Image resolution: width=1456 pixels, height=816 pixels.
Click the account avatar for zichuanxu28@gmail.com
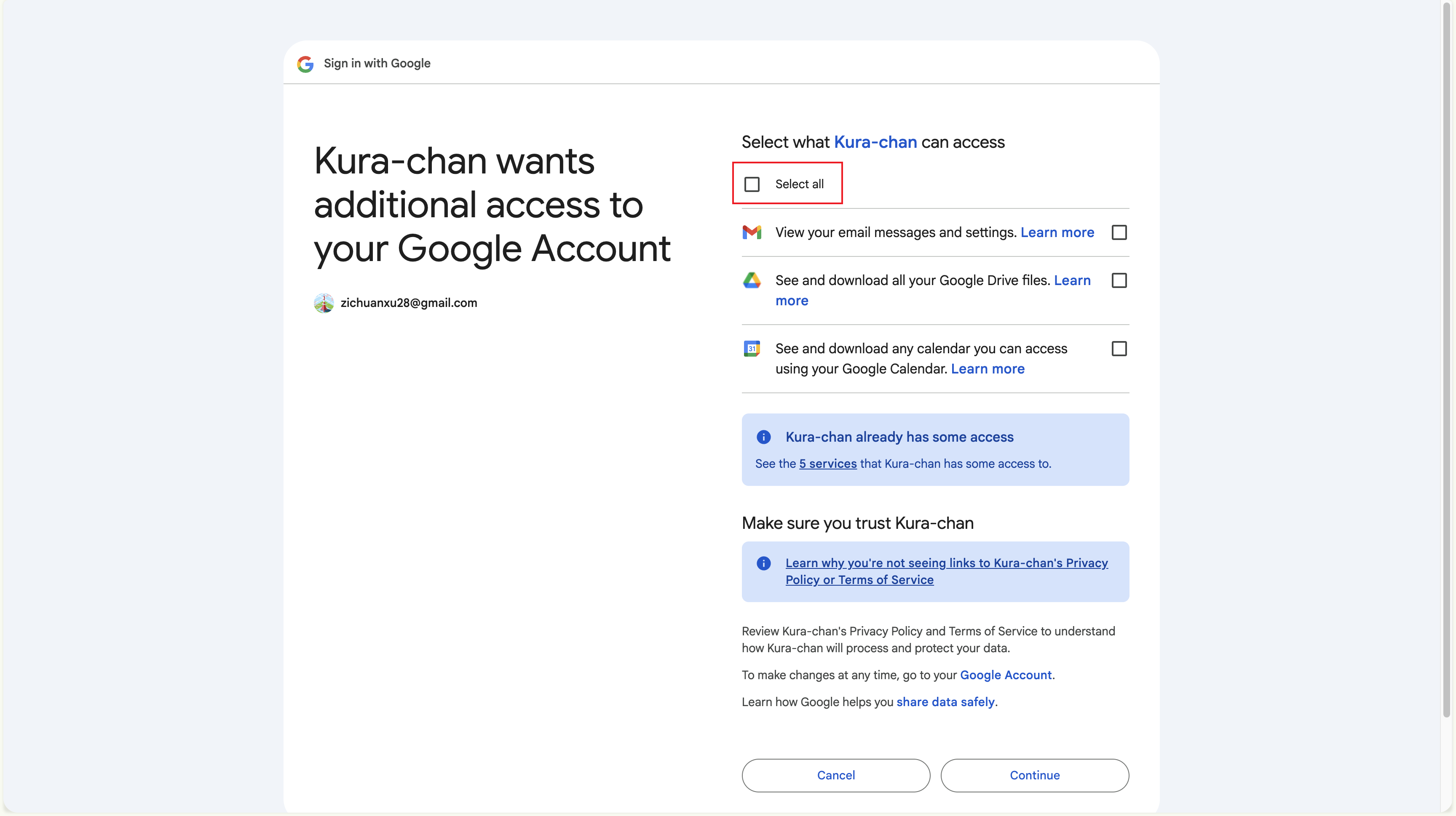[x=324, y=303]
